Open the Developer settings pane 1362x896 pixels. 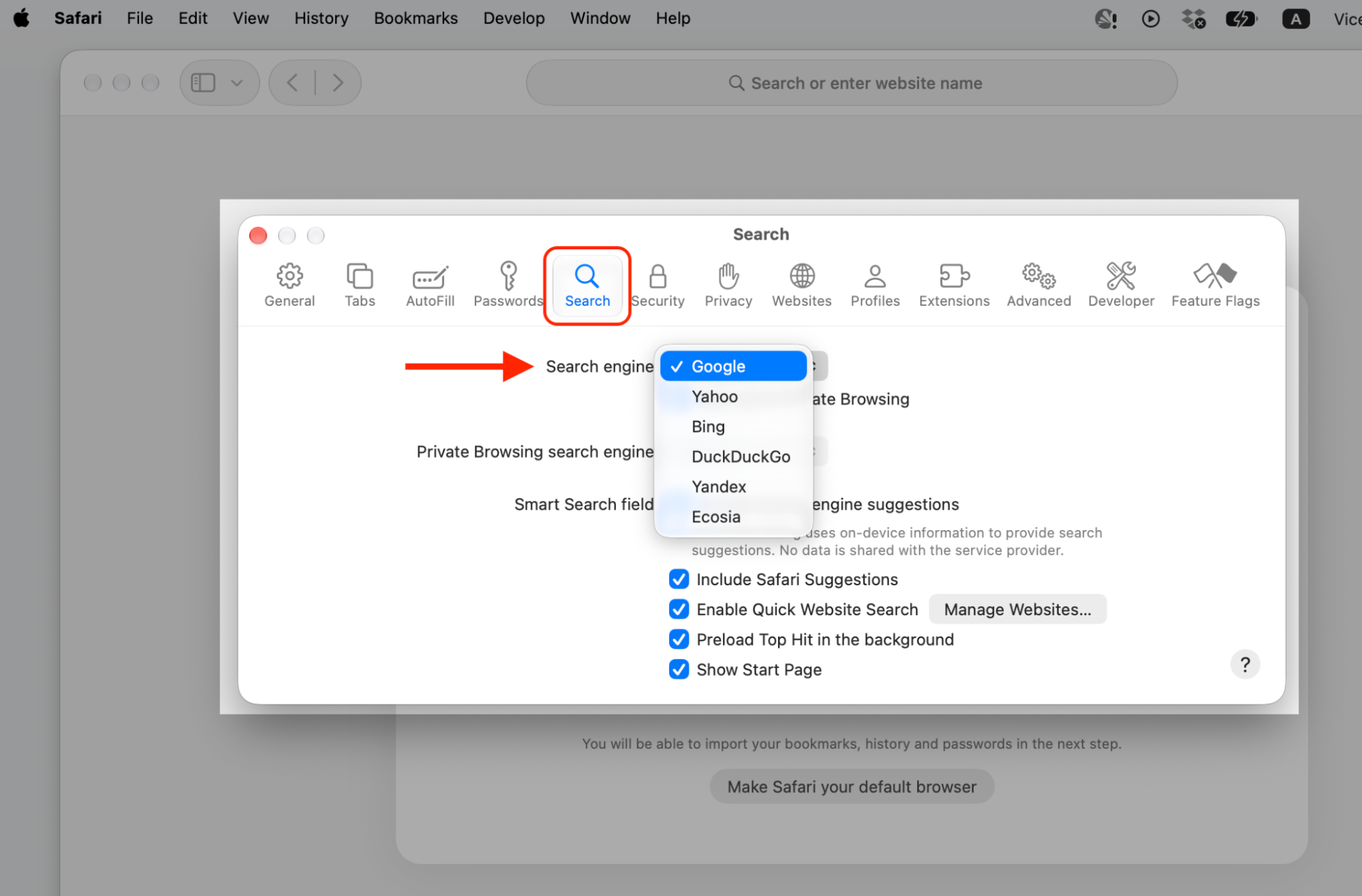[x=1121, y=285]
